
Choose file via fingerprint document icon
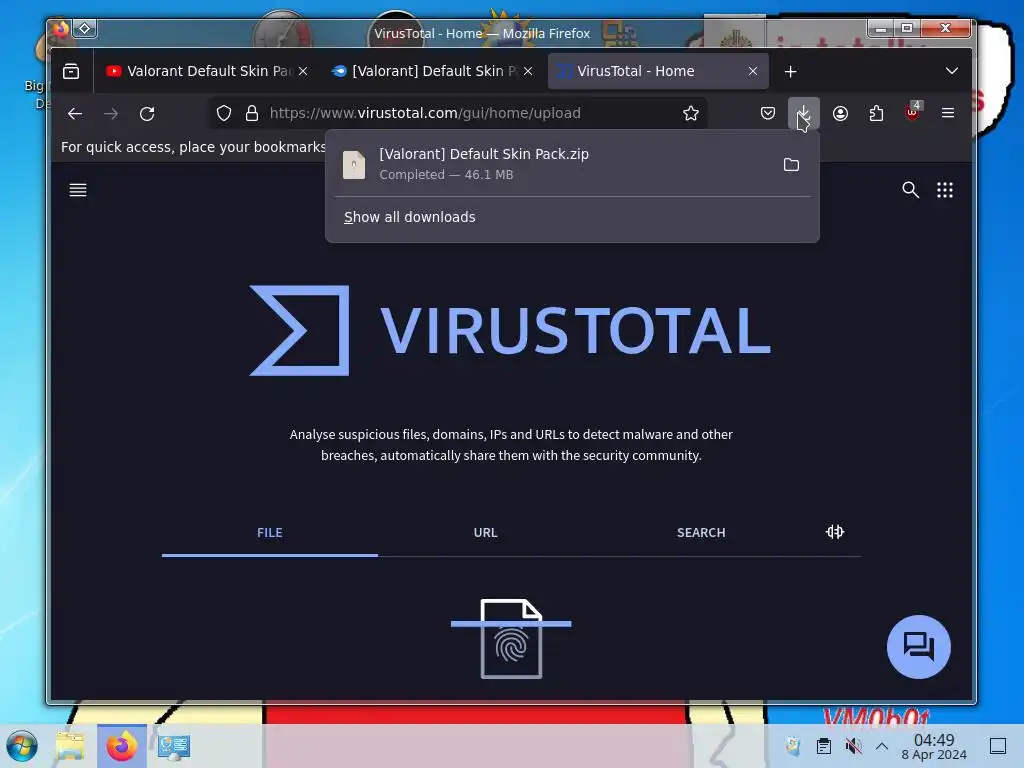(x=511, y=638)
